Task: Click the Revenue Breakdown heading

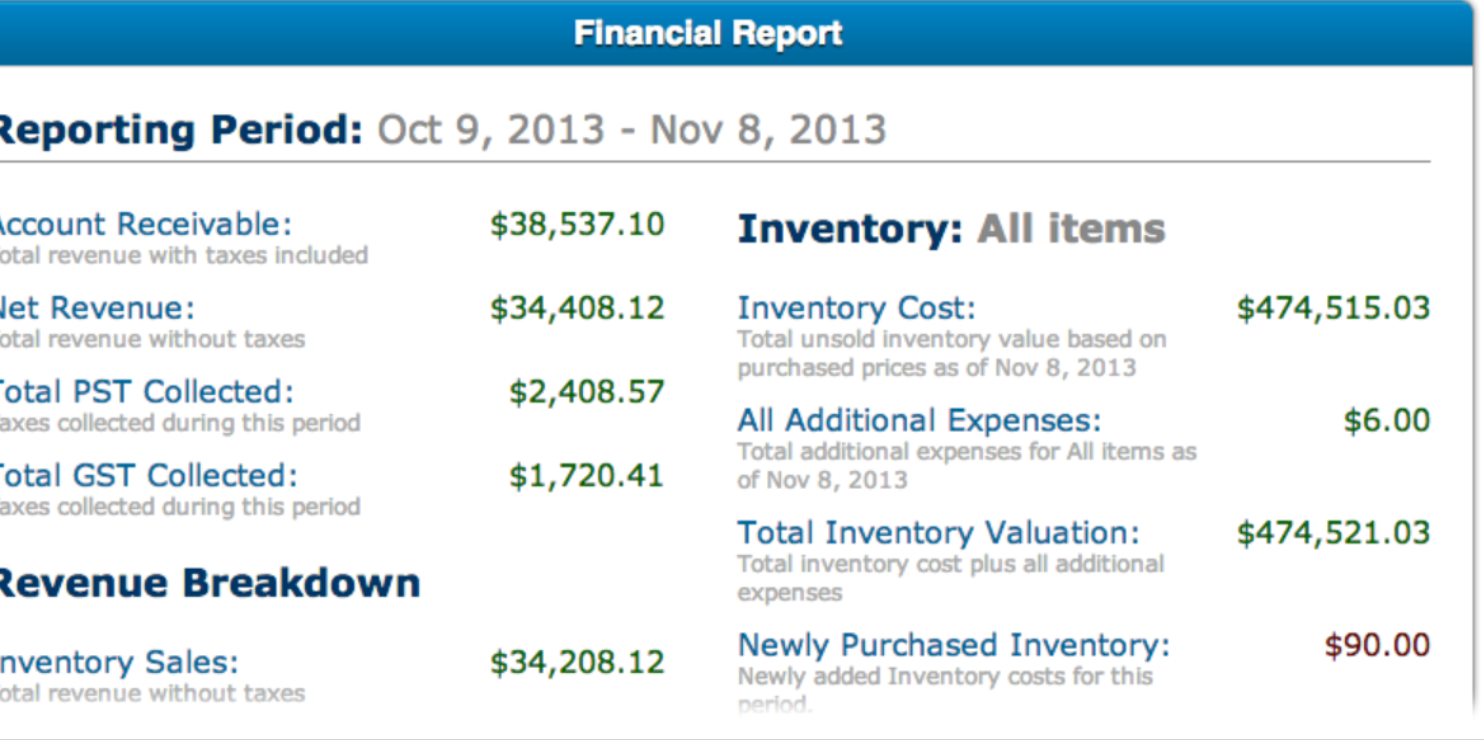Action: pos(208,583)
